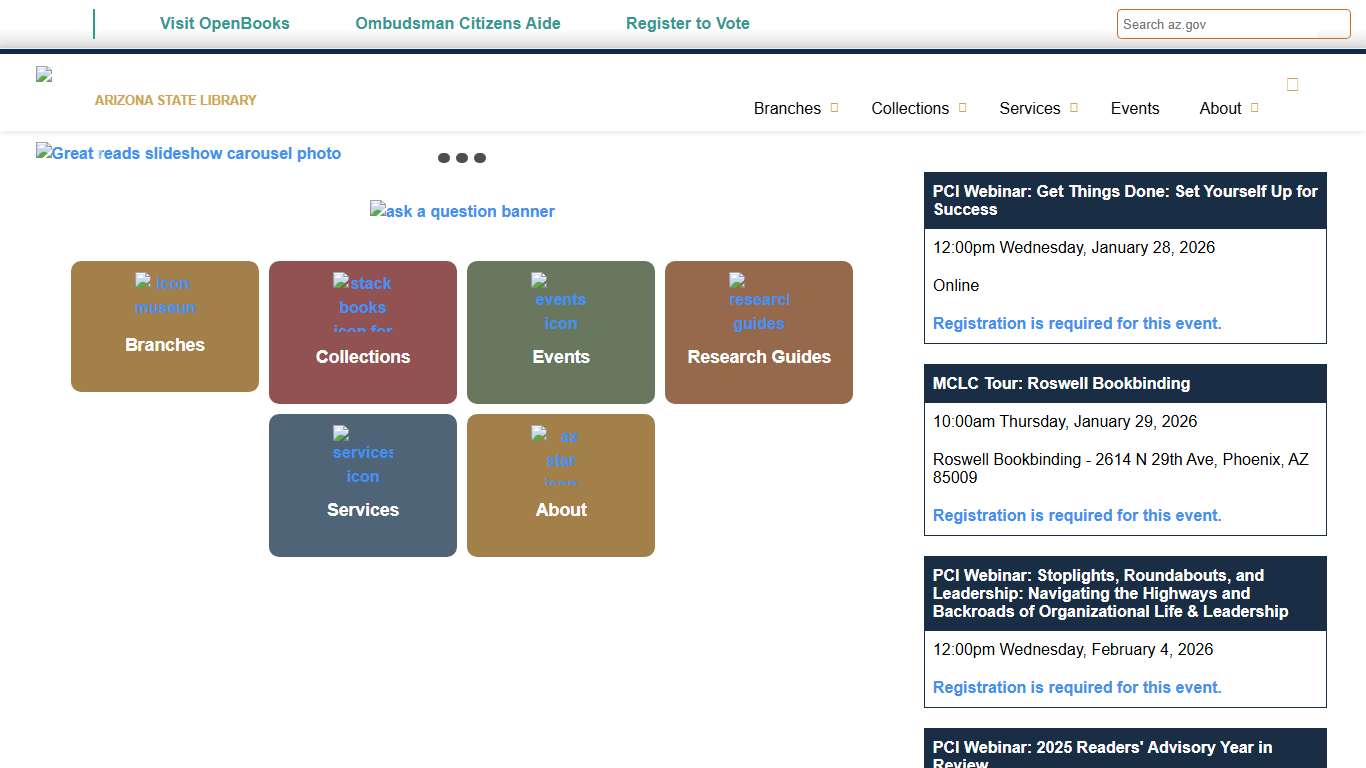Follow the Visit OpenBooks link

click(225, 23)
